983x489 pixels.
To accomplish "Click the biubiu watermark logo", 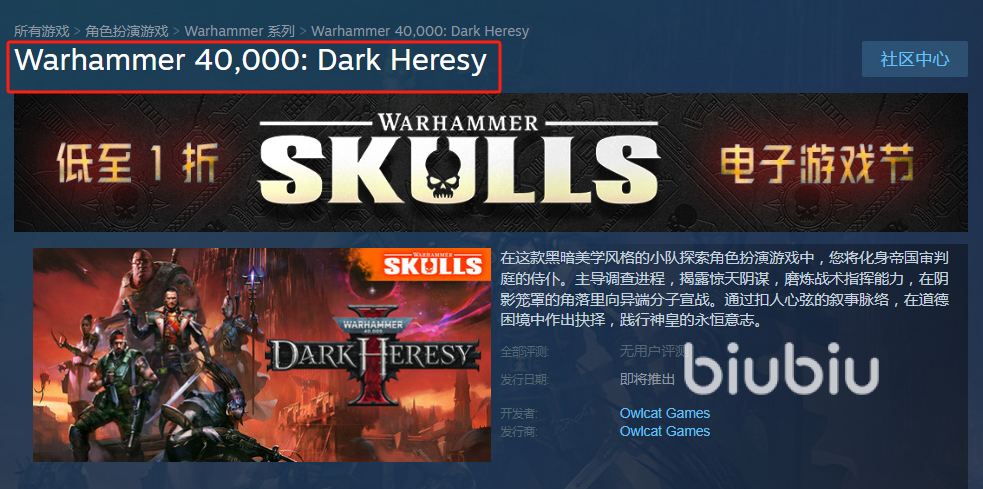I will click(781, 368).
